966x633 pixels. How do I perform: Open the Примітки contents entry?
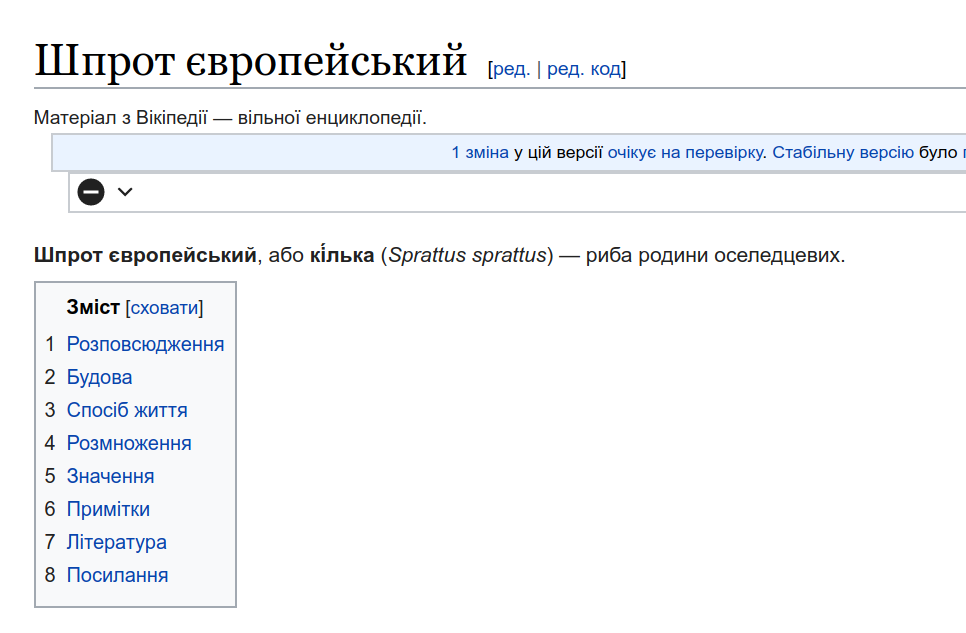click(108, 509)
